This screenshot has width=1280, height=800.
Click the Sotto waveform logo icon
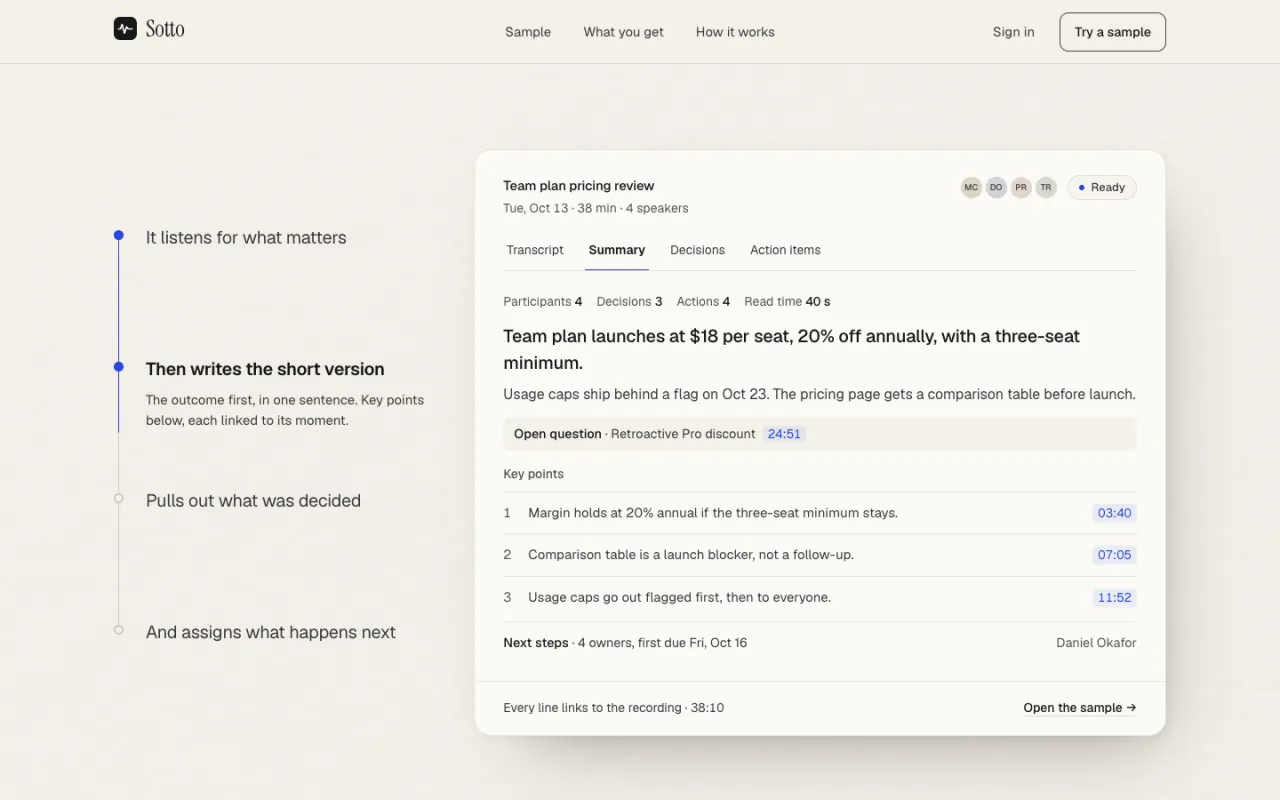click(125, 29)
